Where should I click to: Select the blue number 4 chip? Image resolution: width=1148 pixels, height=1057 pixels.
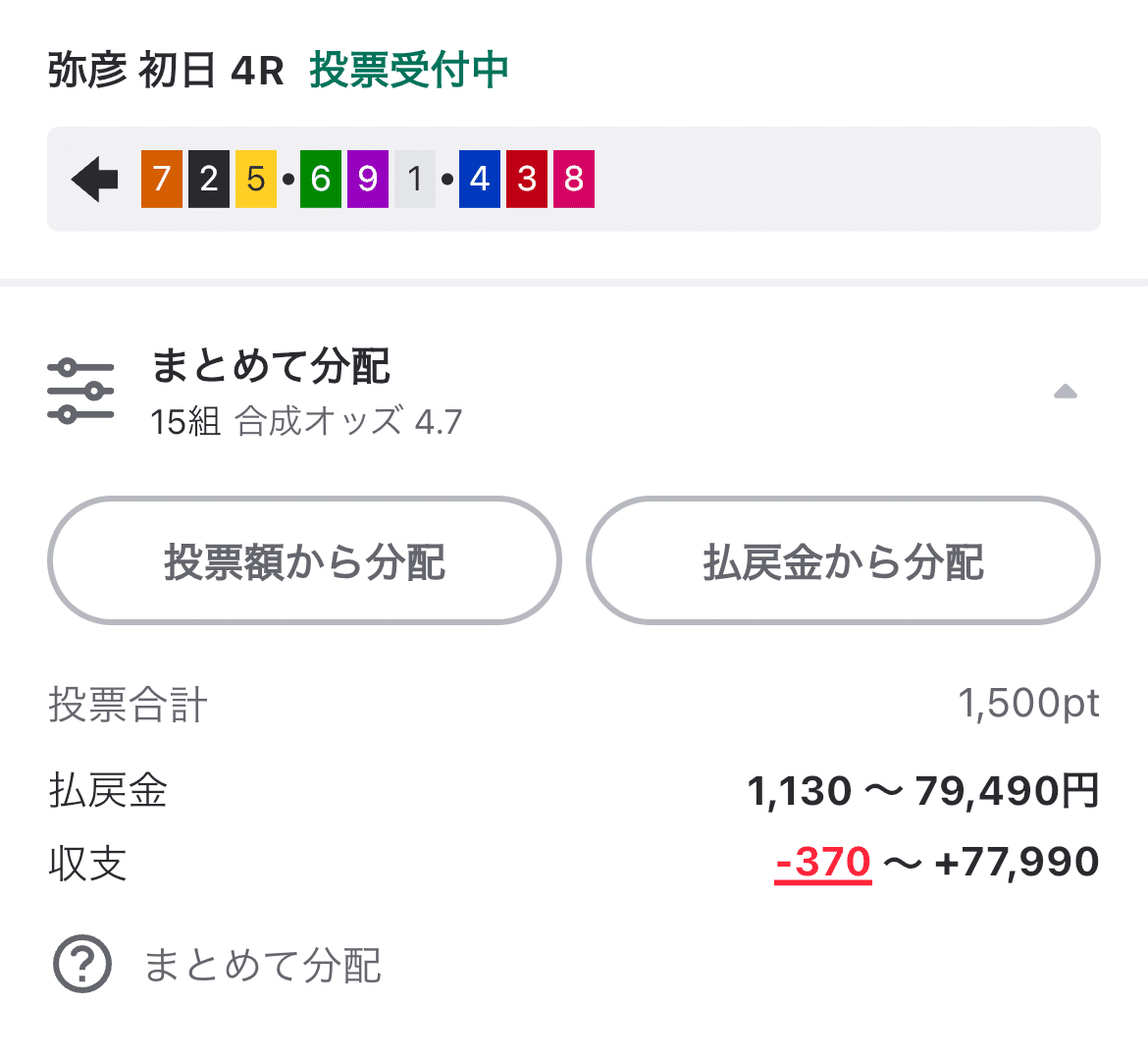(482, 180)
